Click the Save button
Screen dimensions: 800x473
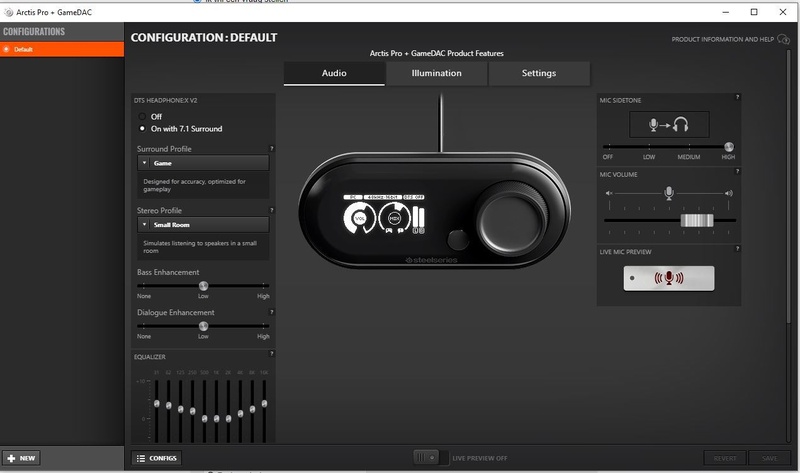pyautogui.click(x=769, y=458)
